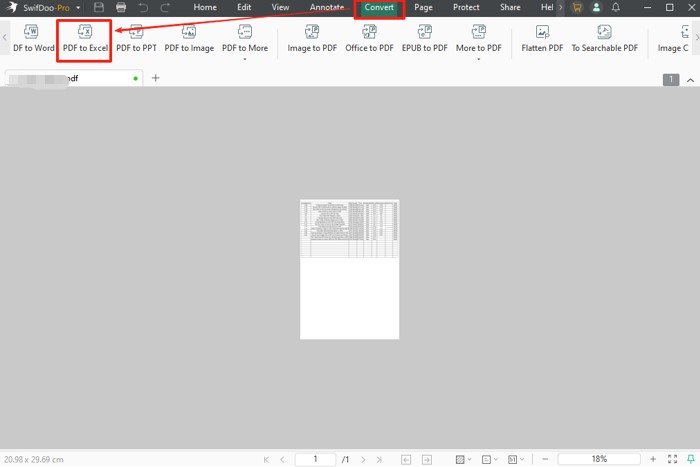Open the shopping cart purchase icon
This screenshot has width=700, height=467.
tap(577, 7)
